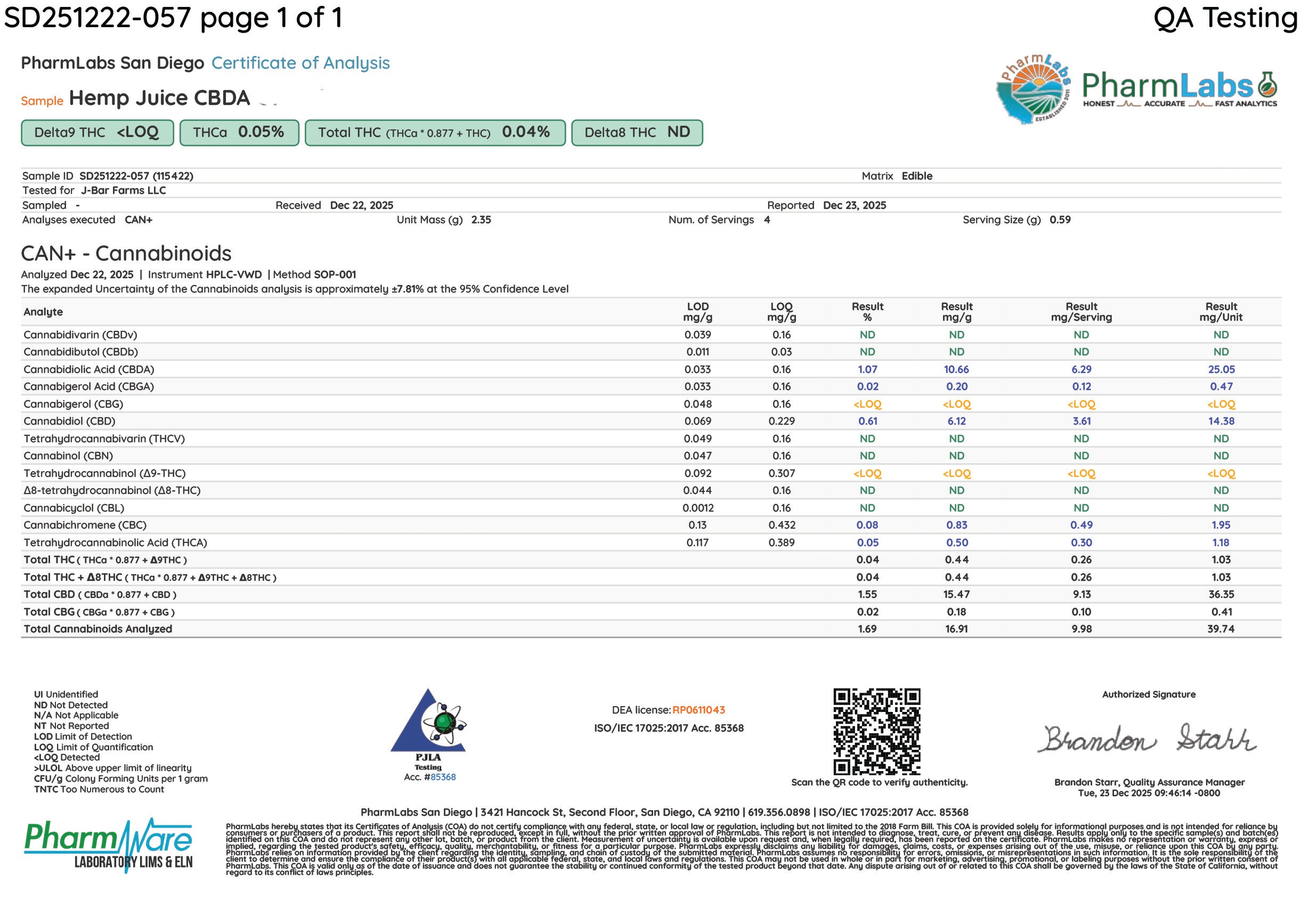The height and width of the screenshot is (924, 1309).
Task: Click Total Cannabinoids mg/Unit value "39.74"
Action: point(1221,629)
